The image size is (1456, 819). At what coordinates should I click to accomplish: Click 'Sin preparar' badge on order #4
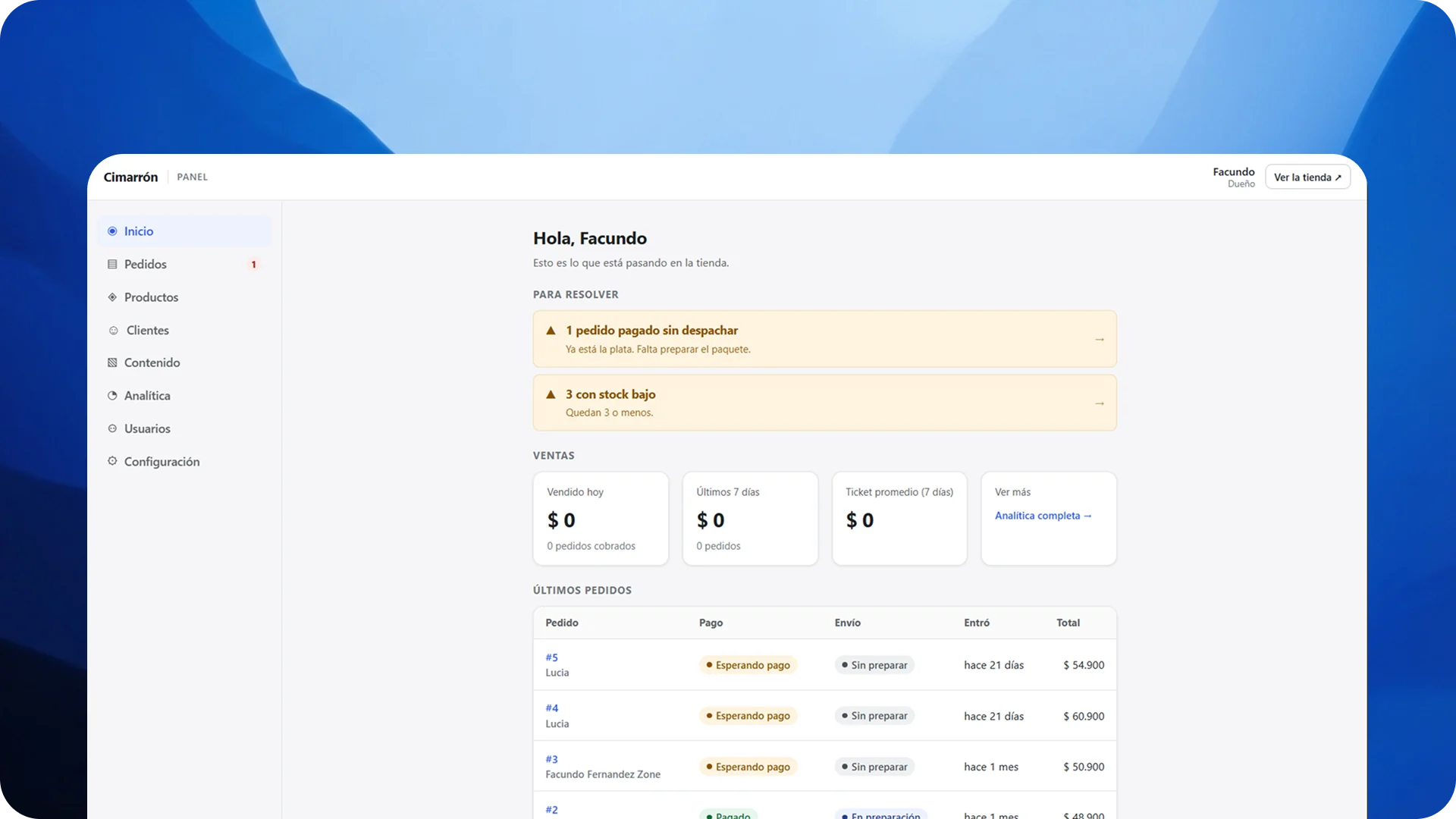(874, 716)
